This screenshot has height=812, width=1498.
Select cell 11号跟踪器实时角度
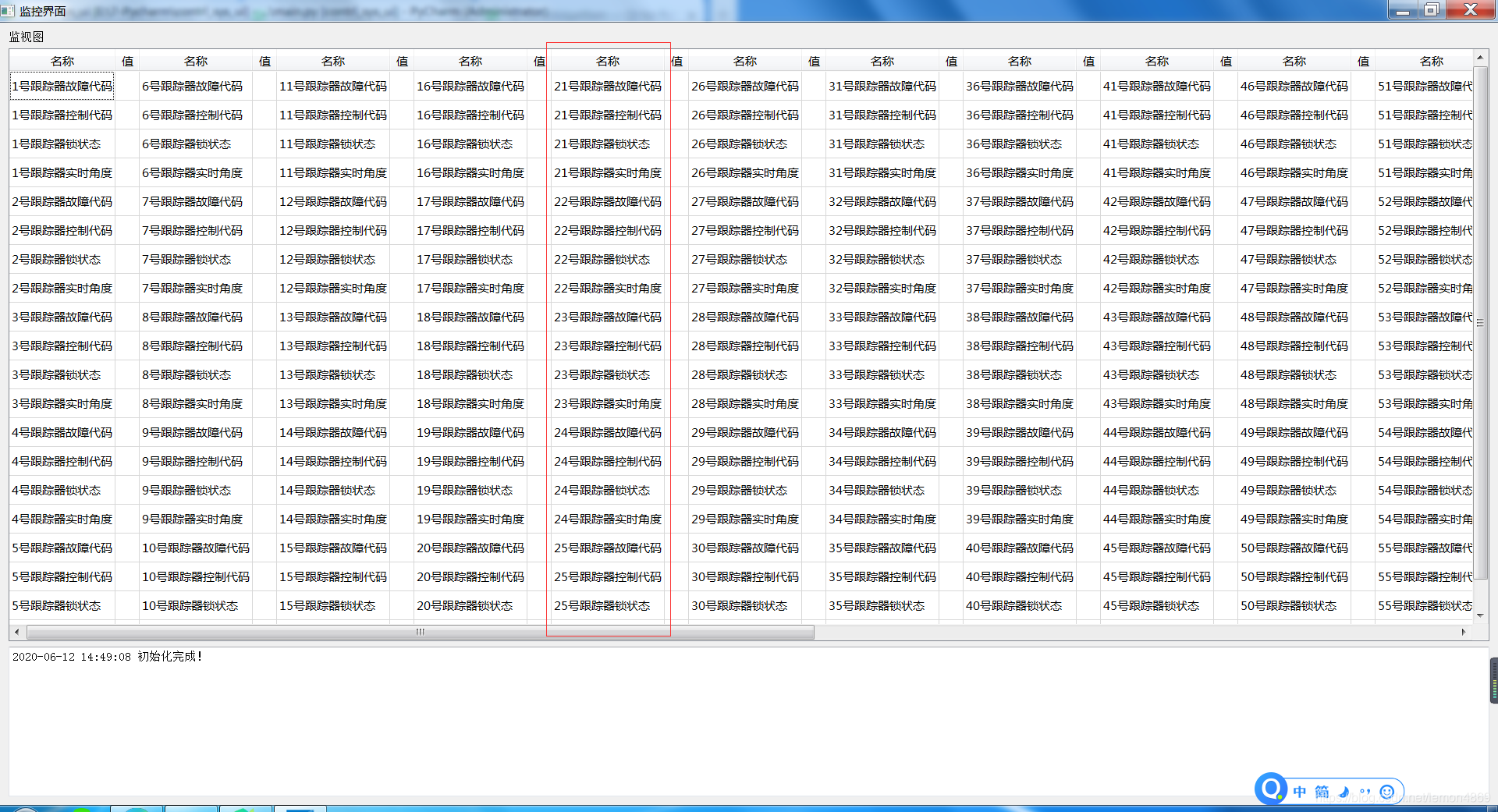pyautogui.click(x=333, y=173)
